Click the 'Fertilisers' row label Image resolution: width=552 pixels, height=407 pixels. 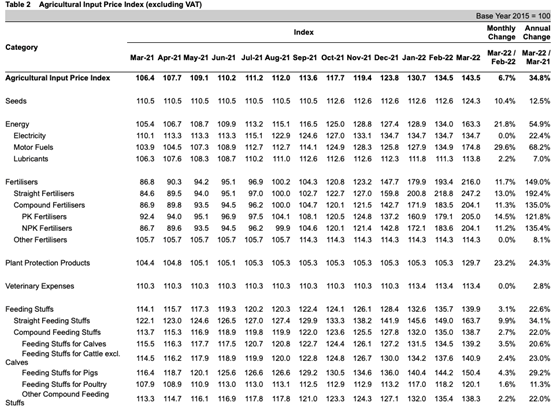(21, 182)
